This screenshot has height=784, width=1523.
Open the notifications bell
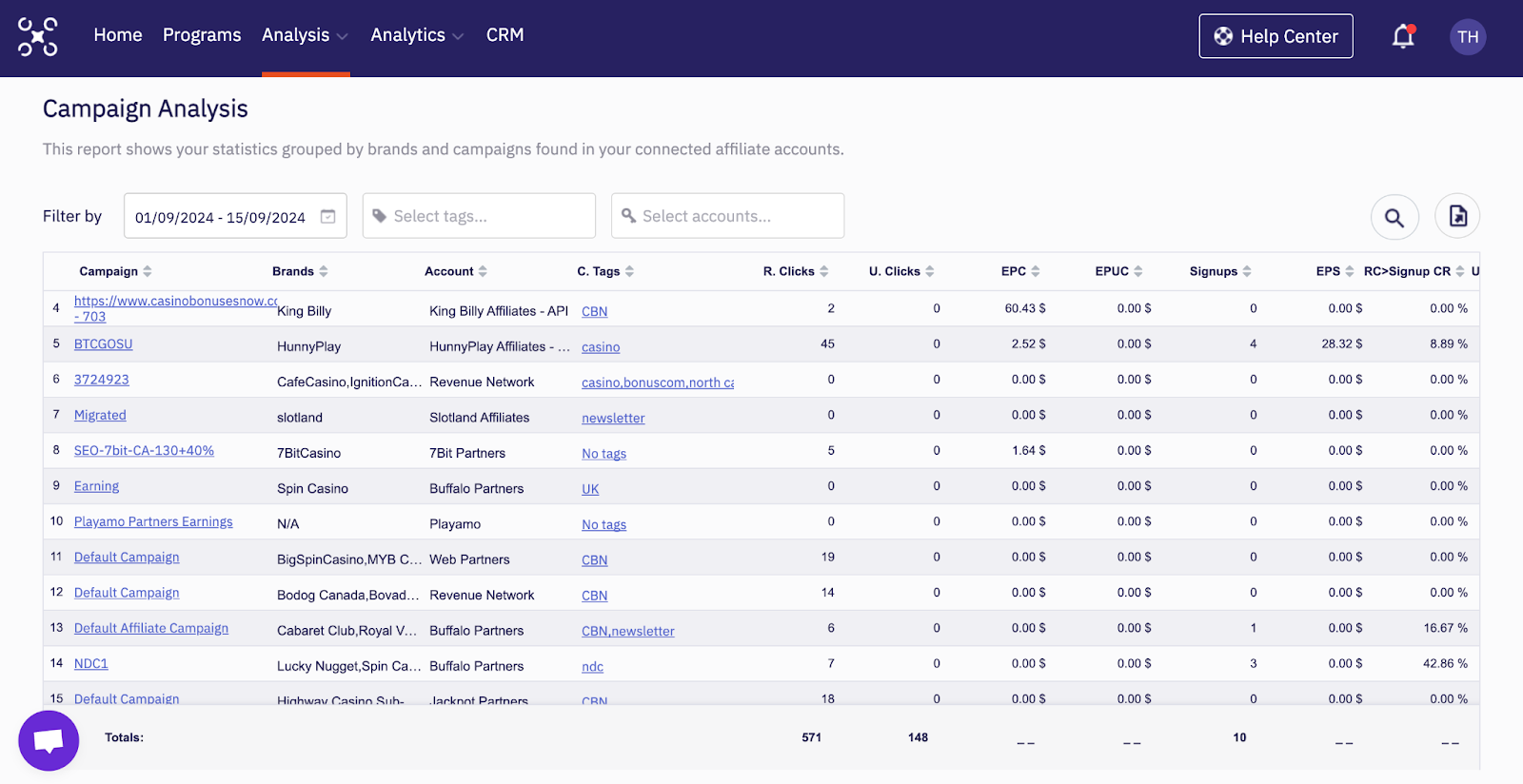pyautogui.click(x=1403, y=37)
